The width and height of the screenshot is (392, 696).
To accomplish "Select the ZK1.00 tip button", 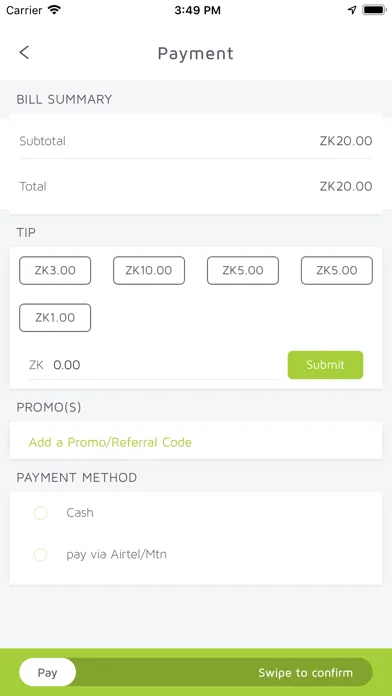I will (x=55, y=318).
